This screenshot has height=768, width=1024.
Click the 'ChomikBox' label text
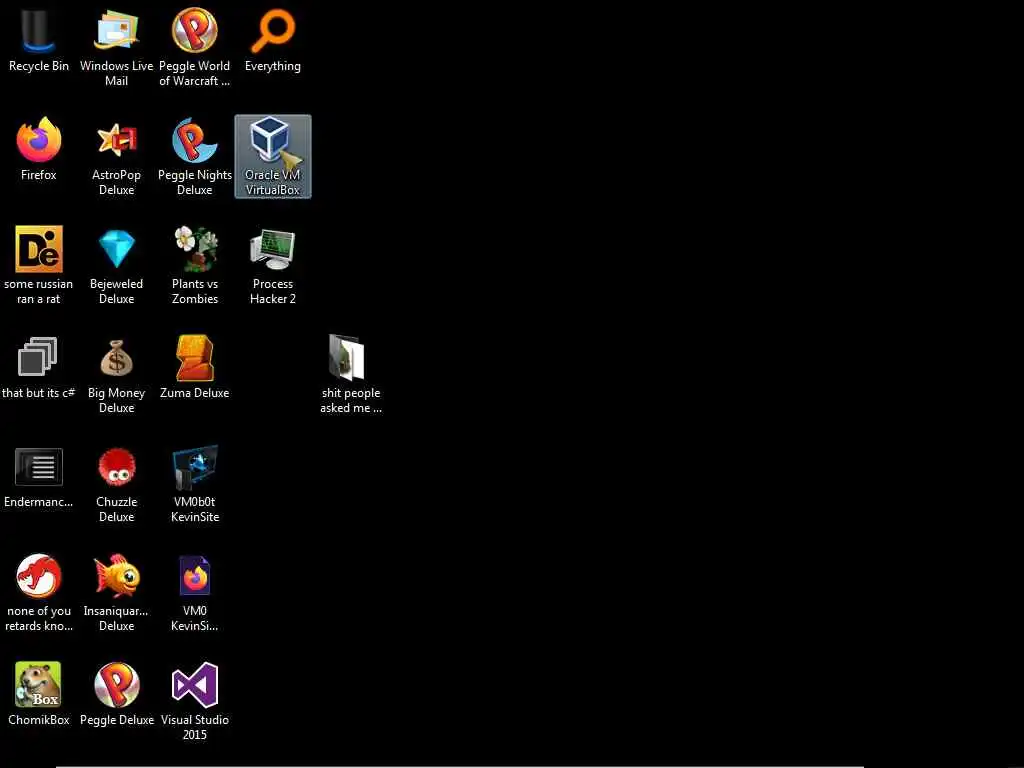(39, 720)
